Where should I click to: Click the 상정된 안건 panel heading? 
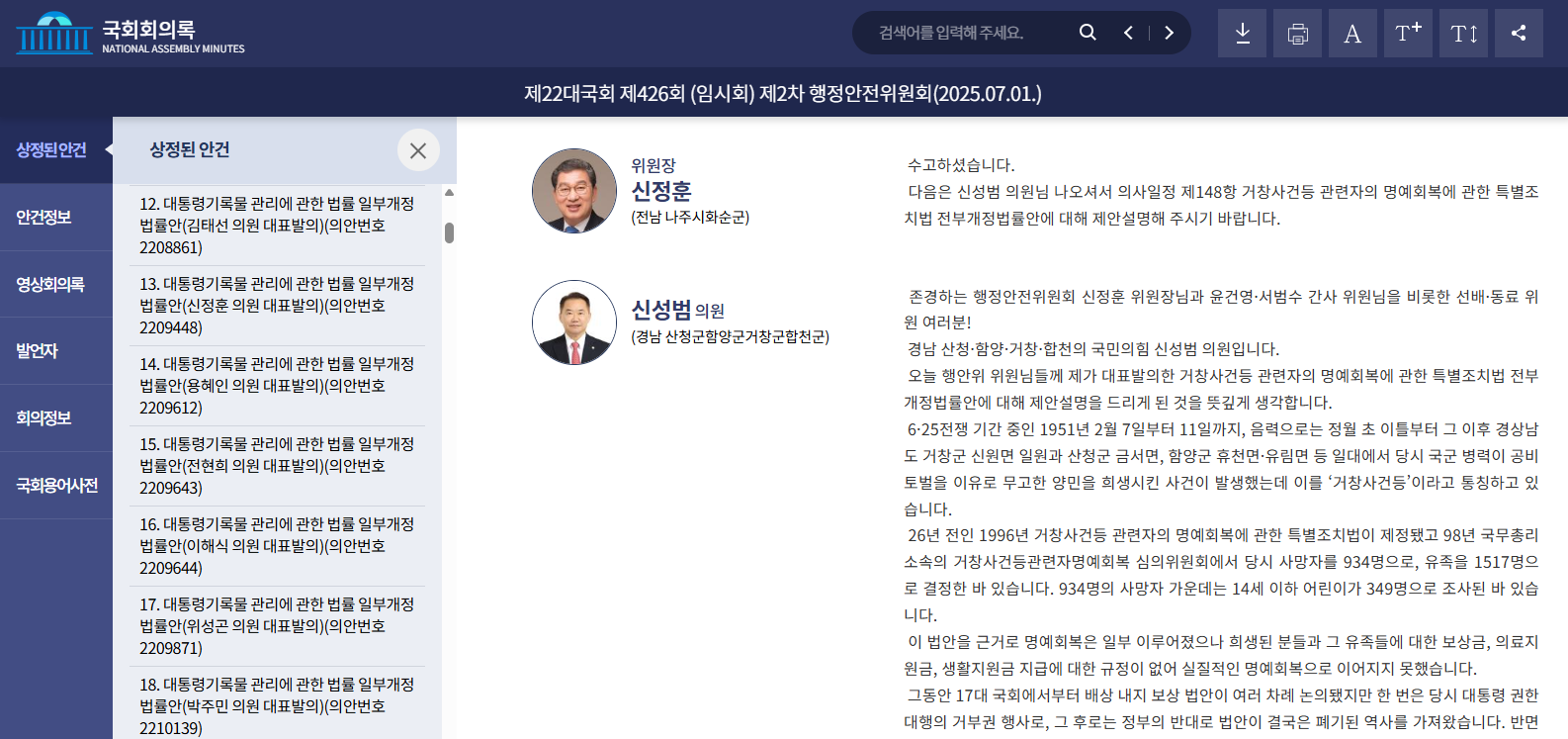[190, 149]
